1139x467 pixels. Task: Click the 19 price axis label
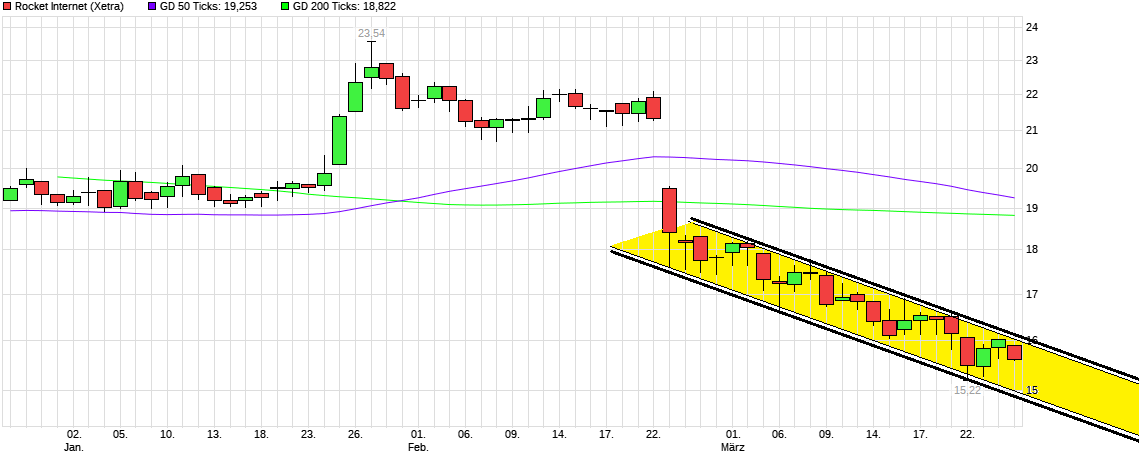point(1032,208)
